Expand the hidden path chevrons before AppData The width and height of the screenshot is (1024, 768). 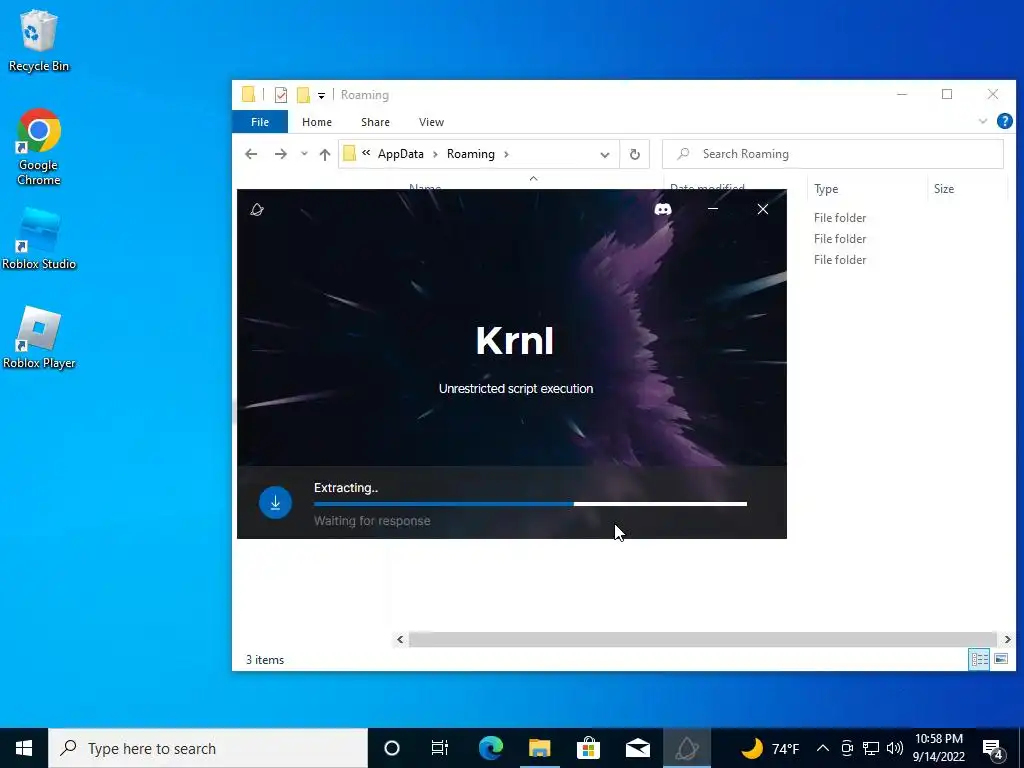[x=366, y=153]
